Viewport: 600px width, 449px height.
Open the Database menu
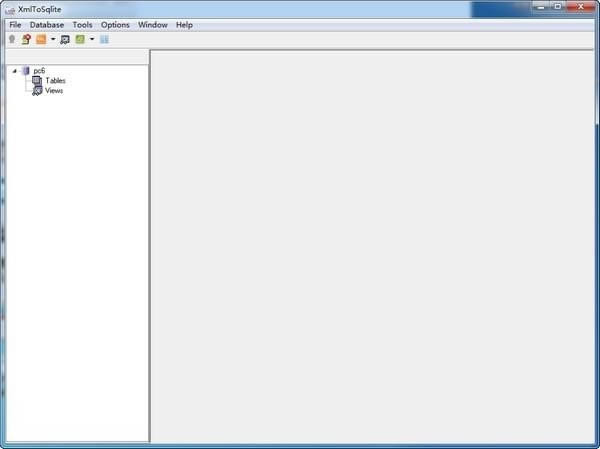coord(47,25)
